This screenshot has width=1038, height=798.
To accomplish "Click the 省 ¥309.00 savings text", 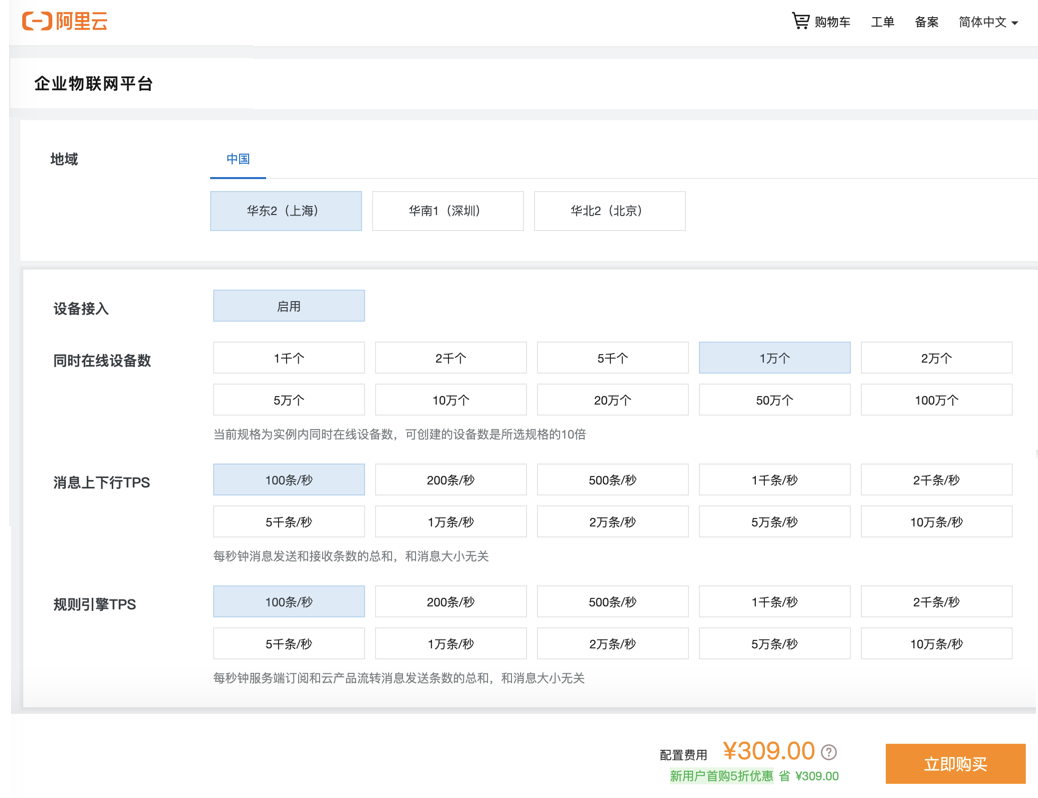I will tap(809, 776).
